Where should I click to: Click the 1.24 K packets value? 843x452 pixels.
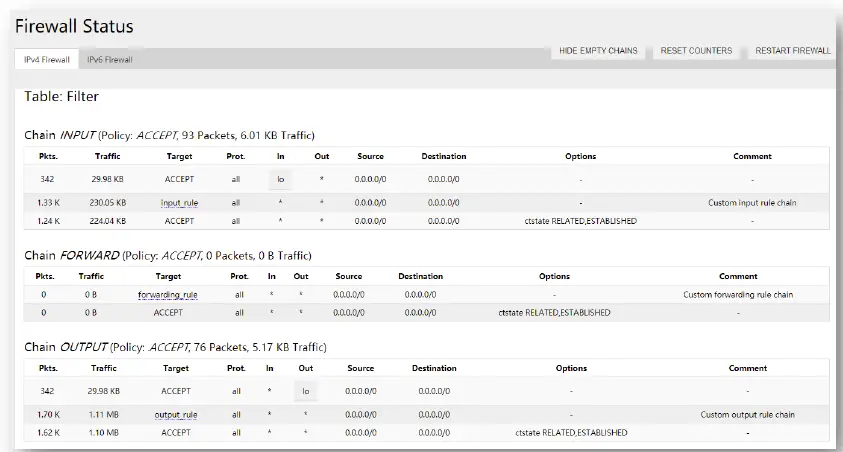pyautogui.click(x=48, y=221)
